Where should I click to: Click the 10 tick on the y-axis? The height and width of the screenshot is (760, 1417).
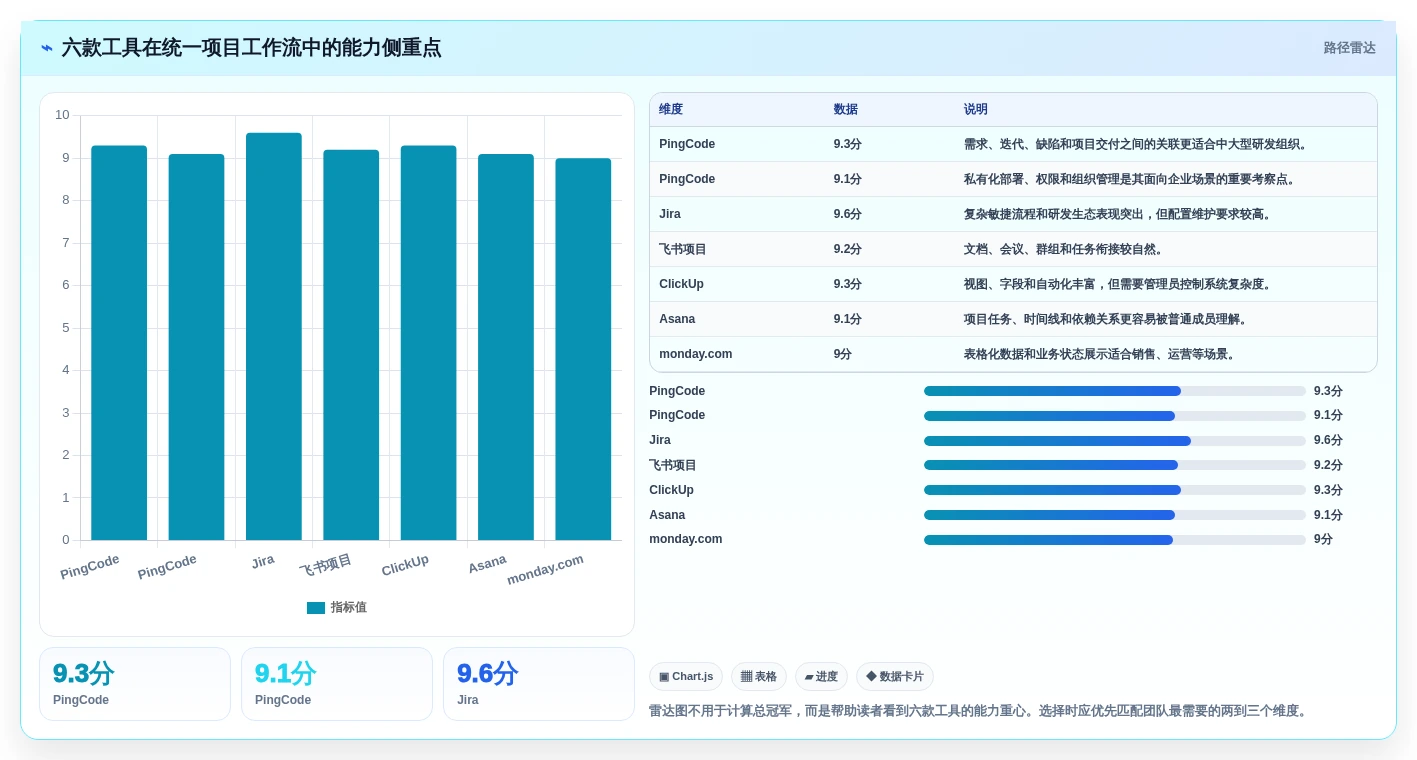(63, 115)
